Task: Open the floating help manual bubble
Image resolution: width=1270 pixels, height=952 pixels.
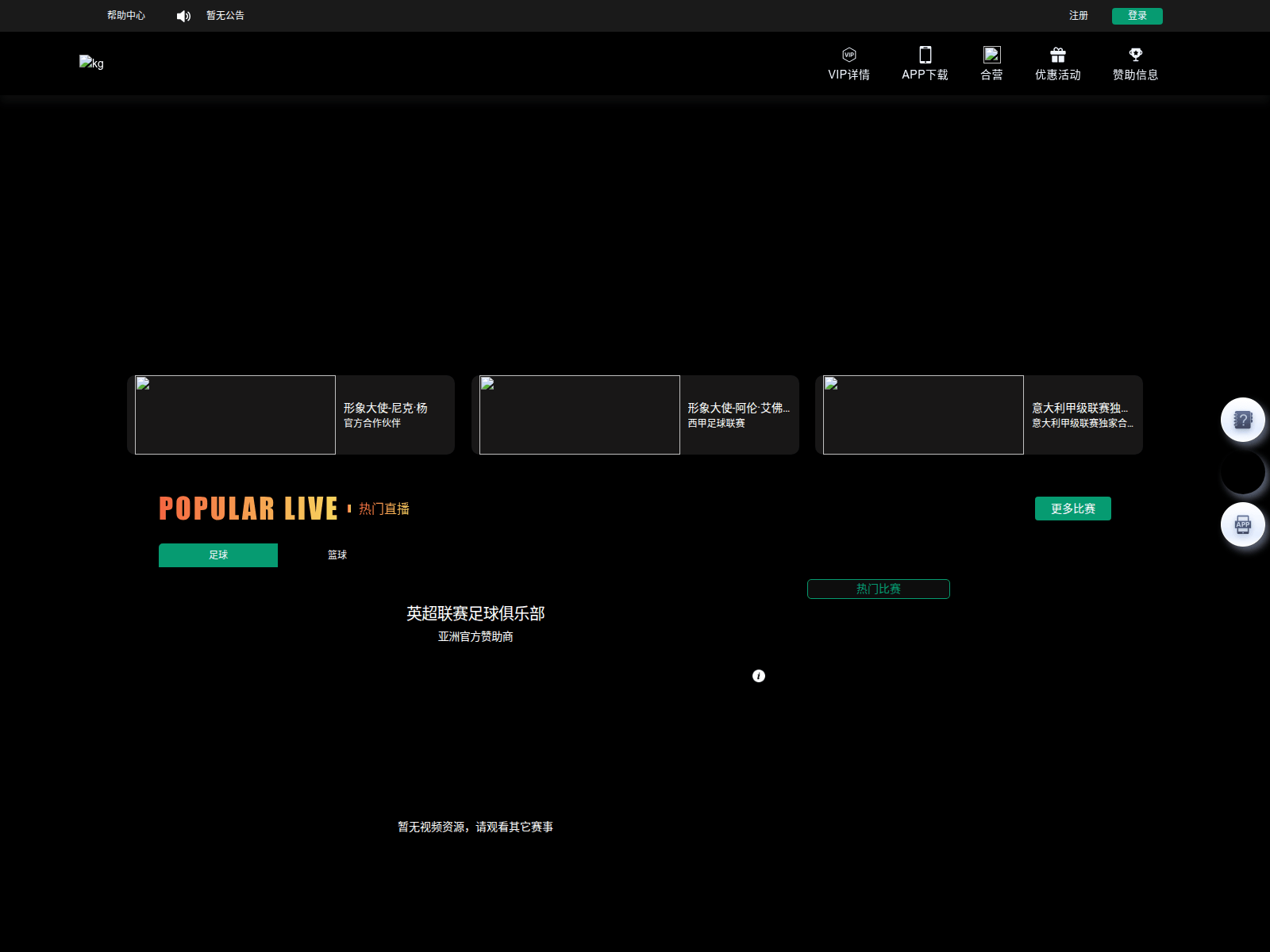Action: pos(1242,420)
